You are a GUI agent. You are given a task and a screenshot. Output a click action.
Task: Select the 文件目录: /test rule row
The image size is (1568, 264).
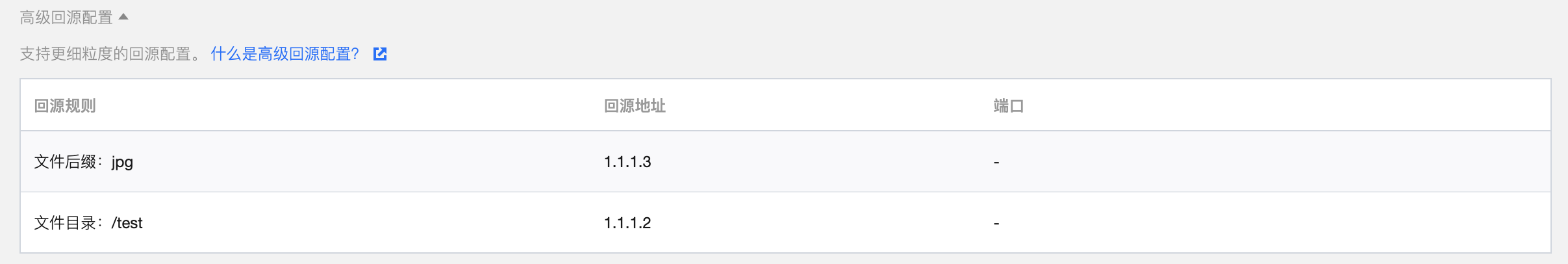(785, 222)
